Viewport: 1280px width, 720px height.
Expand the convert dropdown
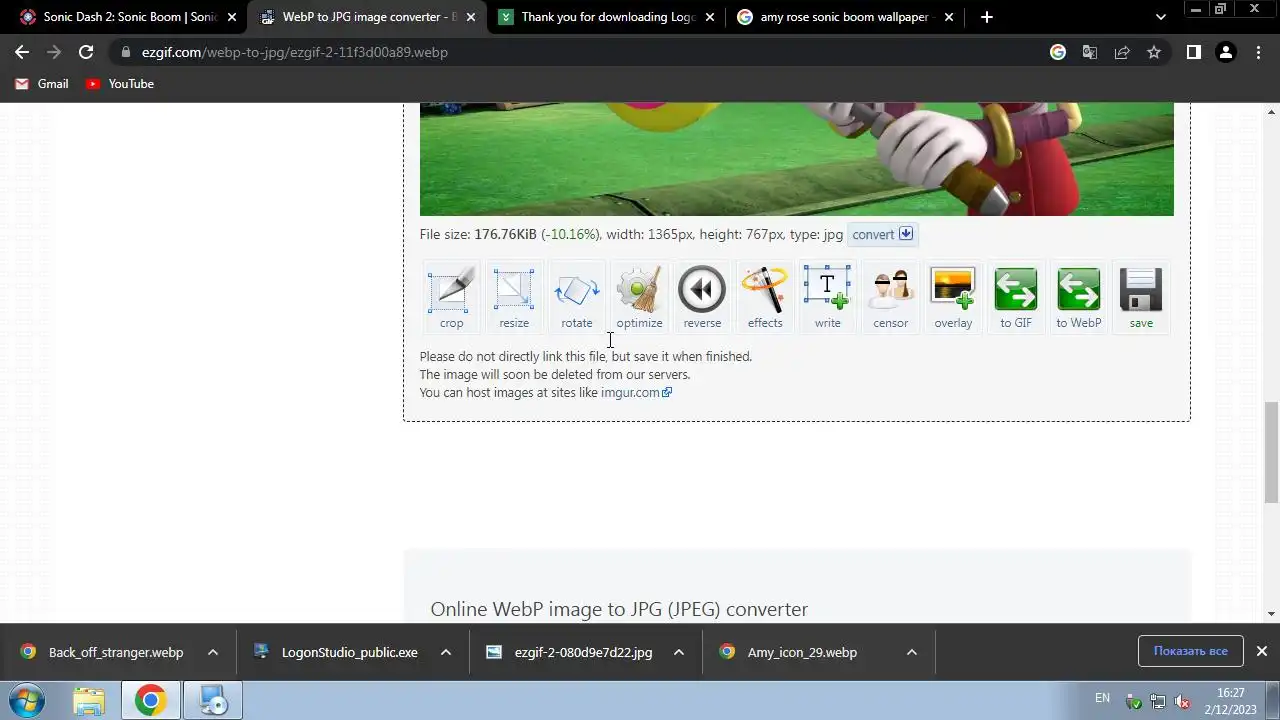(x=881, y=234)
